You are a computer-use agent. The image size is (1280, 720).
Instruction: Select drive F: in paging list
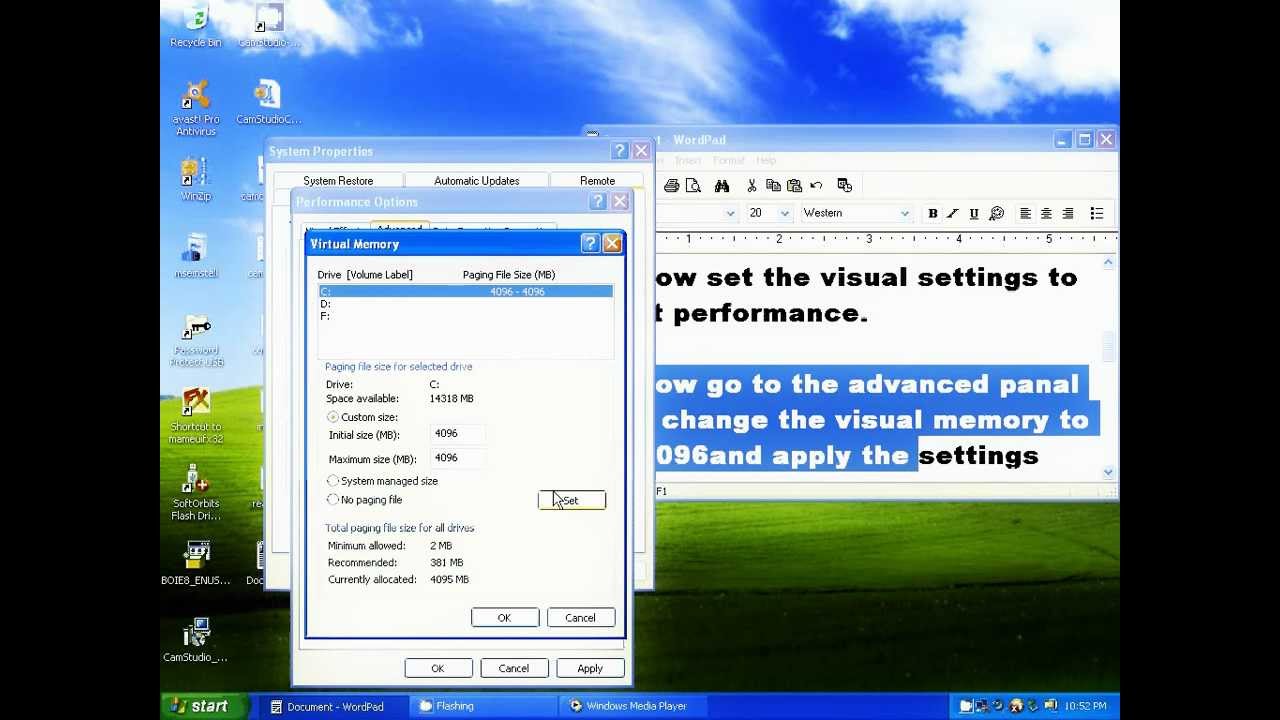pos(466,316)
